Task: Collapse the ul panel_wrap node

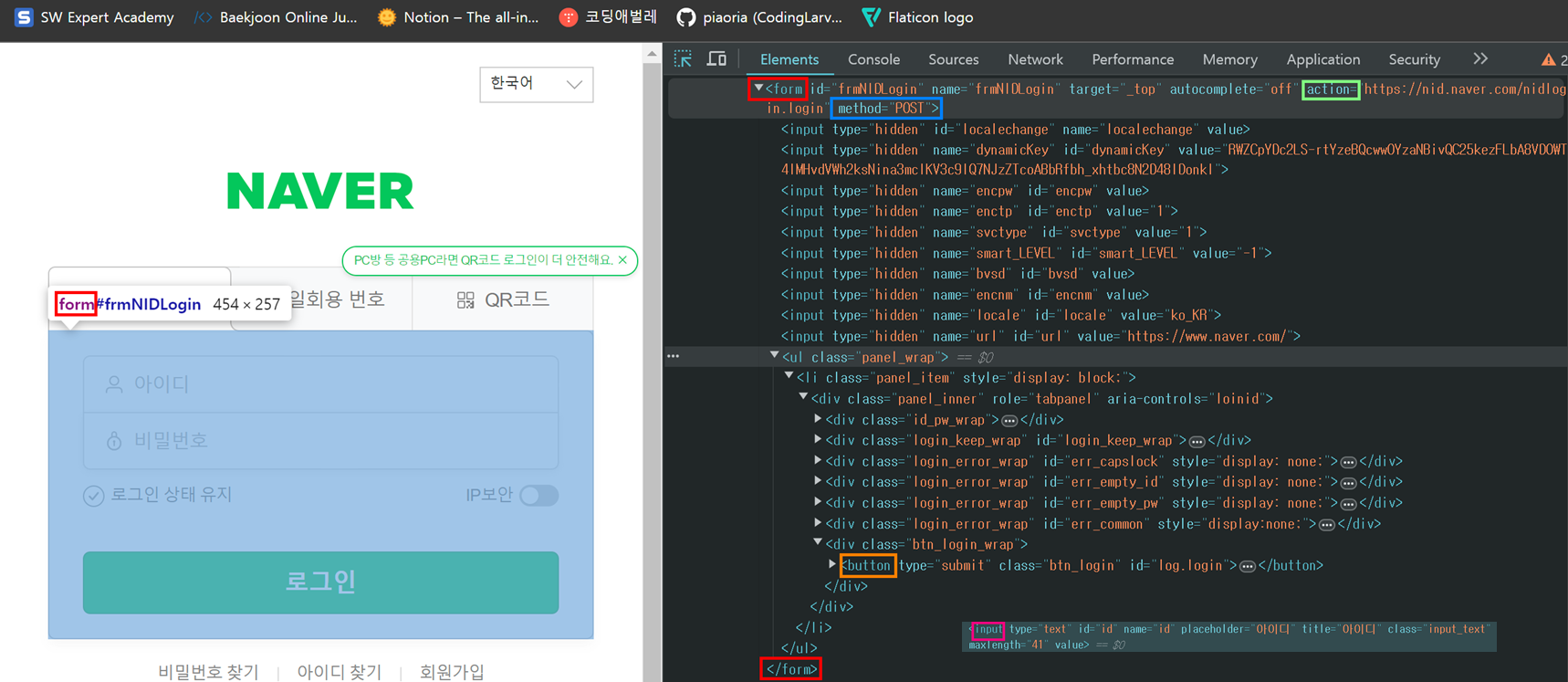Action: pyautogui.click(x=774, y=356)
